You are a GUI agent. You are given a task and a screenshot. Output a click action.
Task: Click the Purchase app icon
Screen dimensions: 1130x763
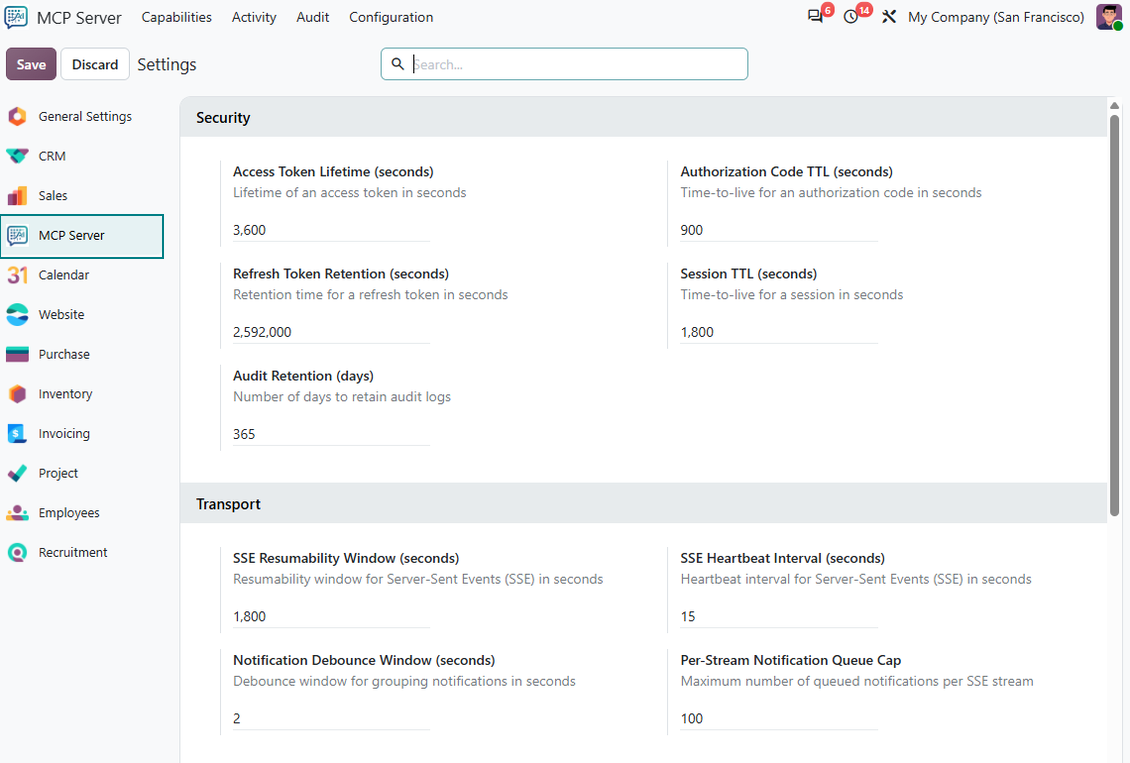(x=17, y=354)
